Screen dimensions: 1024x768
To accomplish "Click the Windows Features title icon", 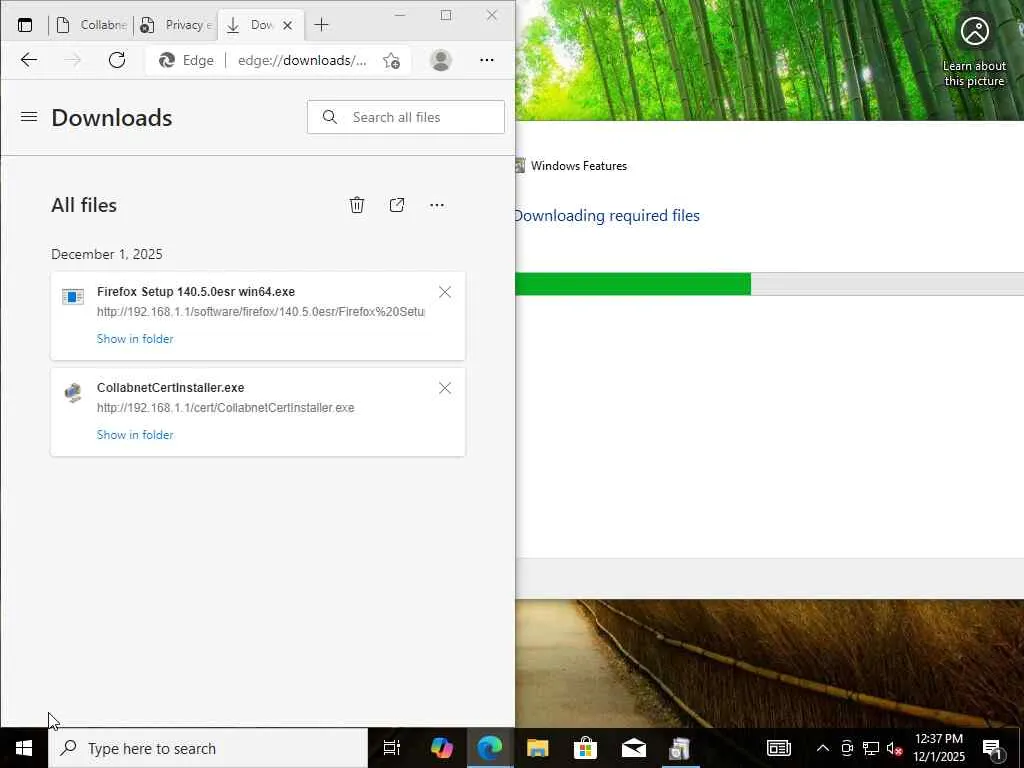I will point(520,166).
